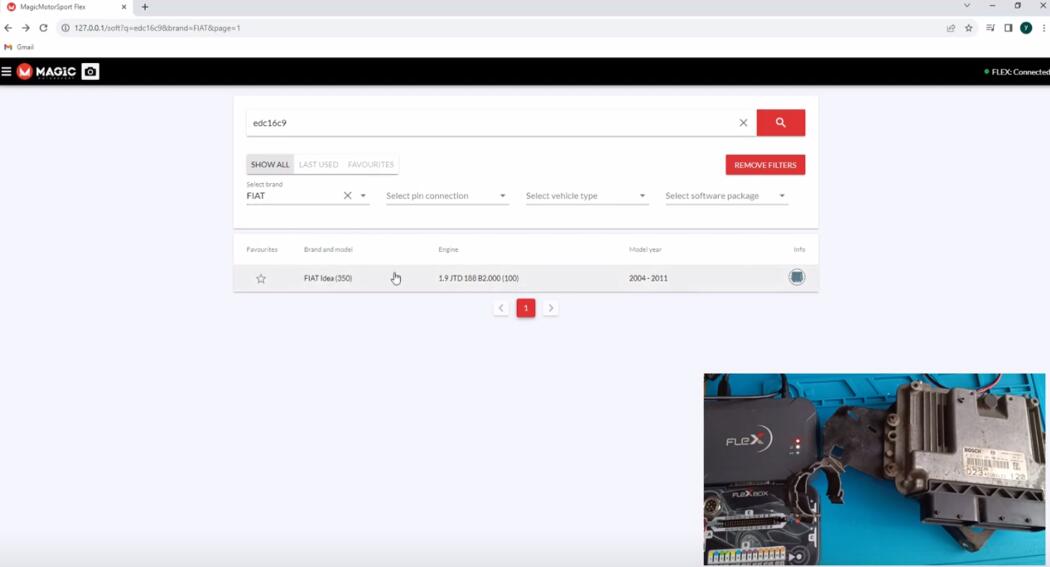1050x567 pixels.
Task: Go to the previous results page
Action: (501, 308)
